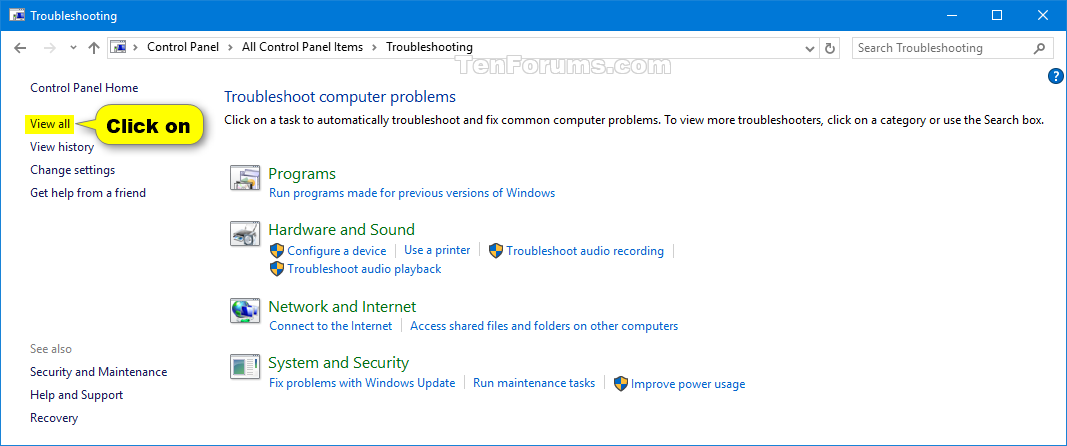
Task: Close the Troubleshooting window
Action: point(1043,15)
